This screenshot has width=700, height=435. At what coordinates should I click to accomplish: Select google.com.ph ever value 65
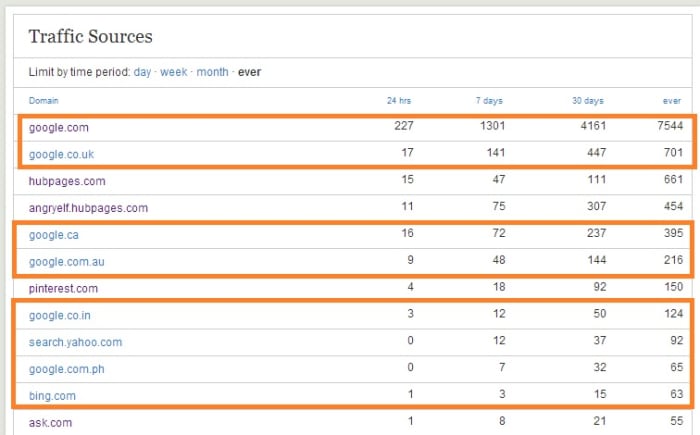(x=676, y=367)
